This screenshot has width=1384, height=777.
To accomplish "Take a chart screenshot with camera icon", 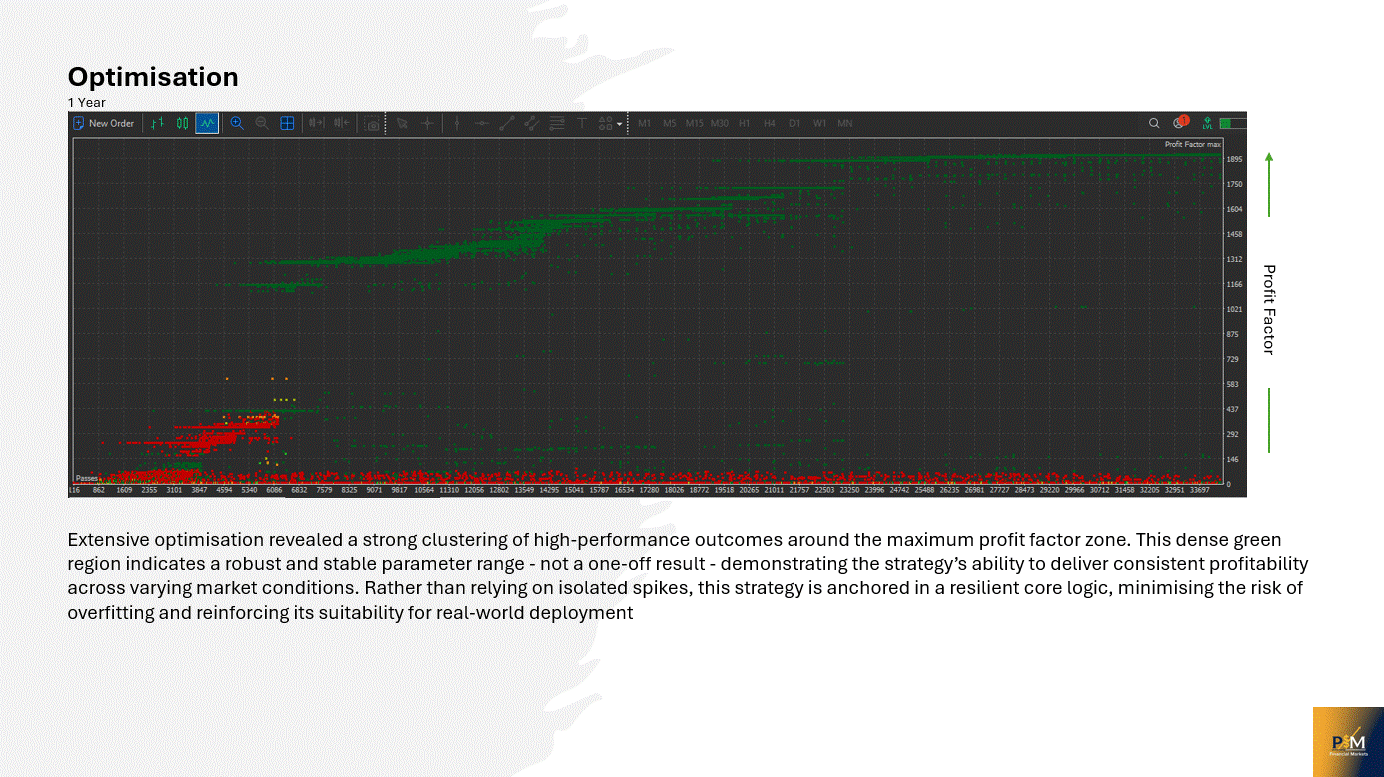I will click(x=372, y=124).
